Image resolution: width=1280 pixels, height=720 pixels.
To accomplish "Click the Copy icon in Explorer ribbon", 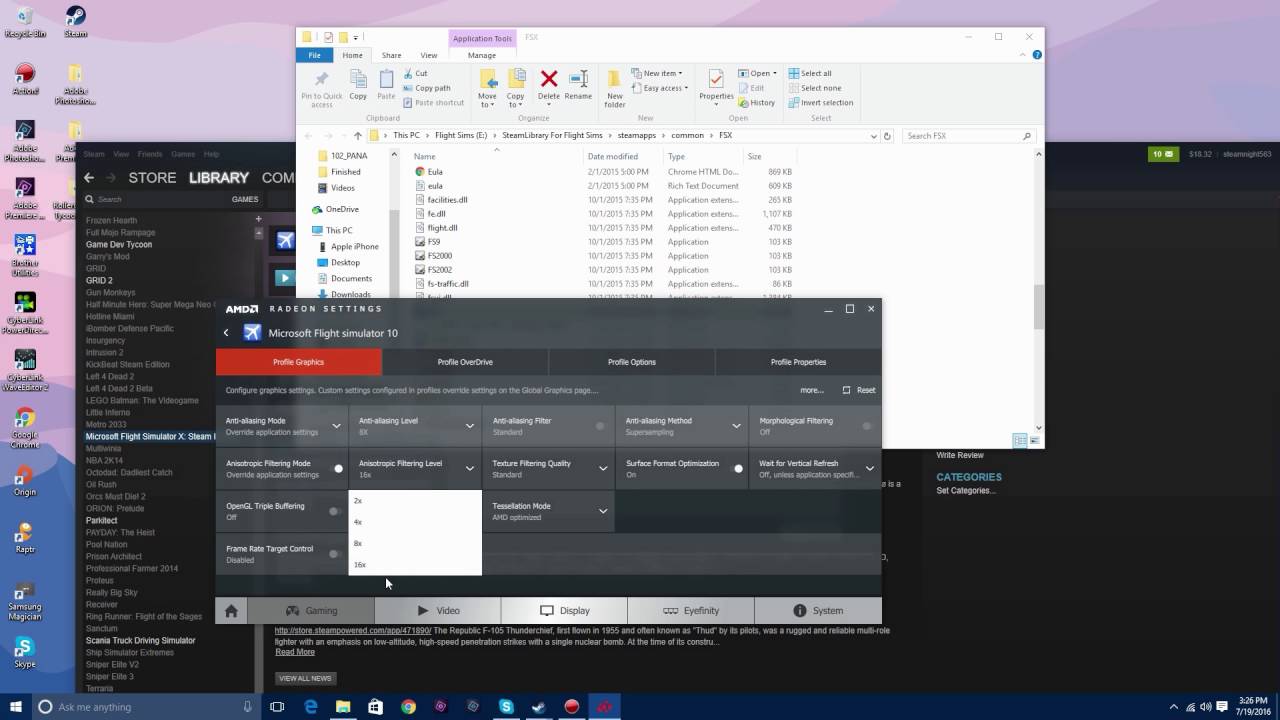I will pos(358,86).
